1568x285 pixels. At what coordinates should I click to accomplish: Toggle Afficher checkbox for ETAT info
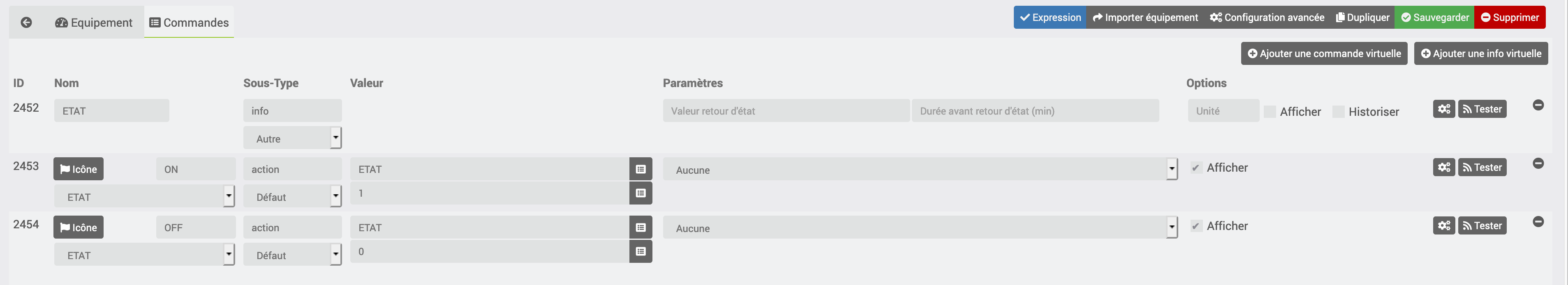click(1270, 112)
